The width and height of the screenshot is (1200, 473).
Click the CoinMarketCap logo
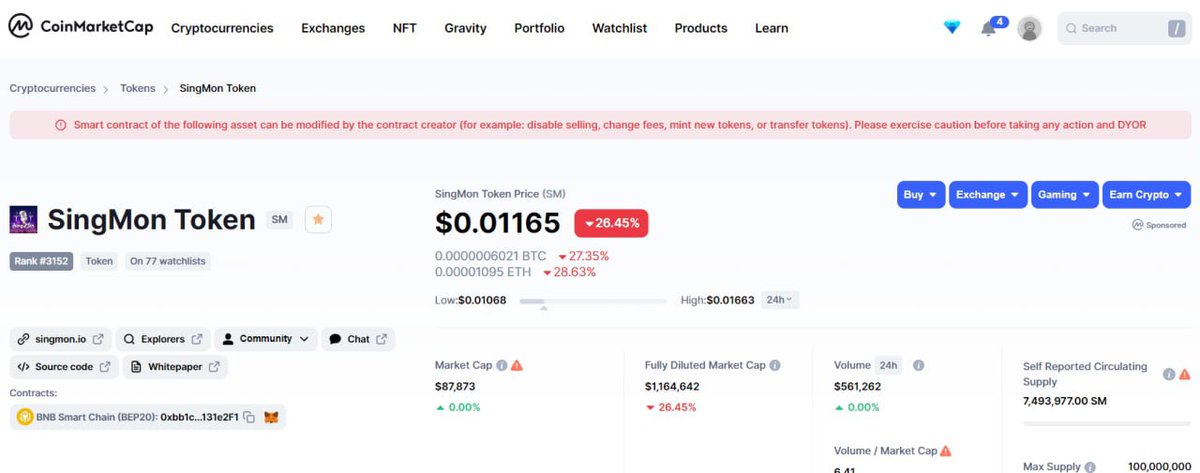[x=80, y=28]
